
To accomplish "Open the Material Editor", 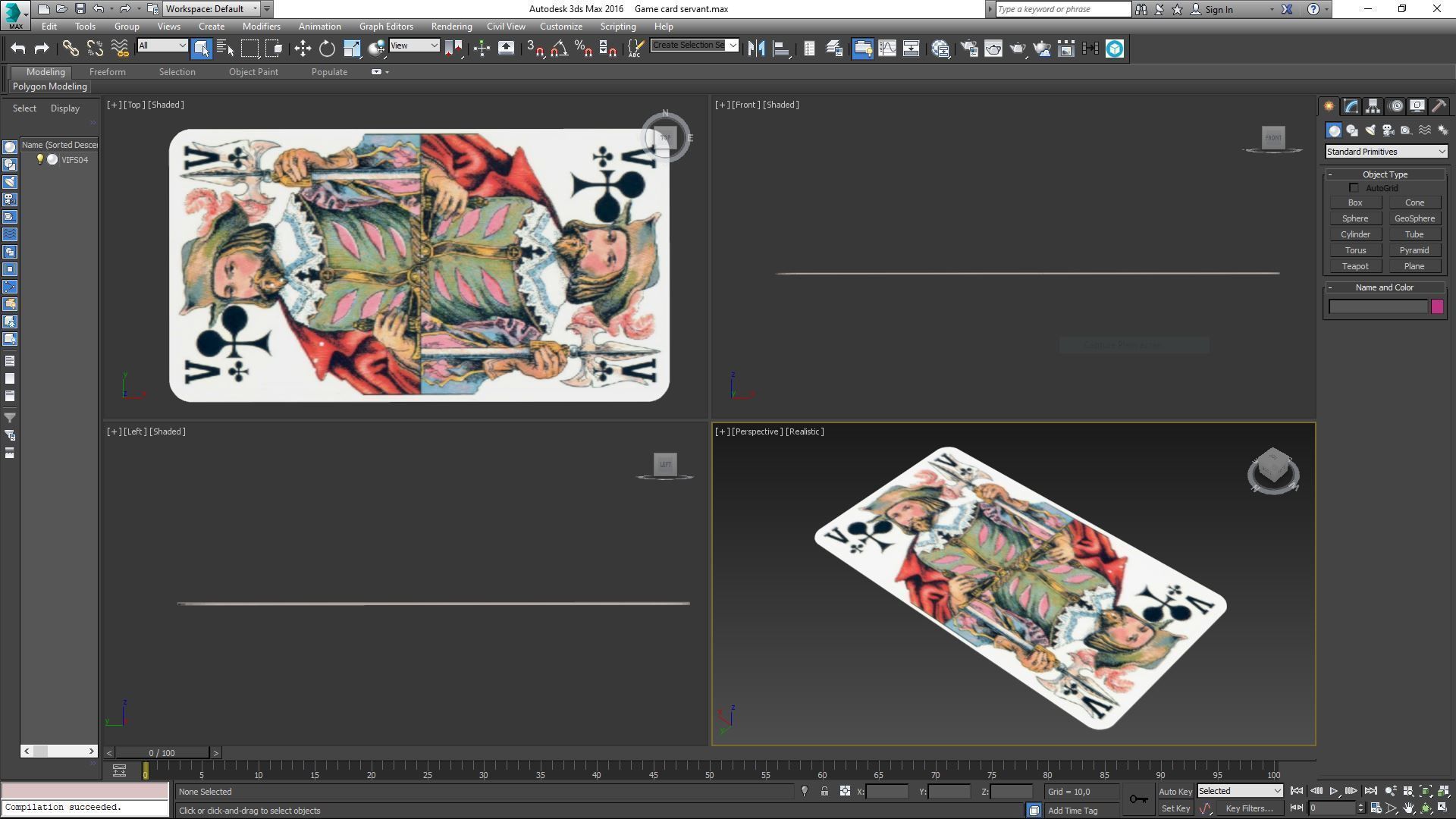I will 940,49.
